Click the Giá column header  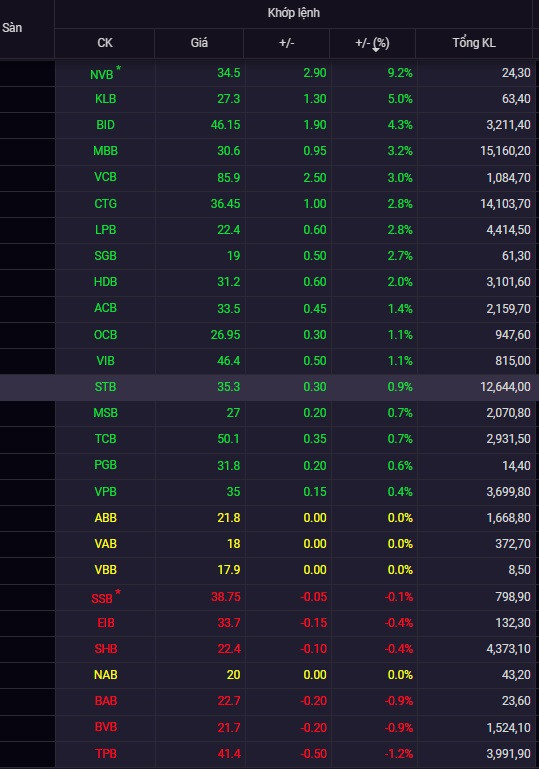(x=199, y=43)
